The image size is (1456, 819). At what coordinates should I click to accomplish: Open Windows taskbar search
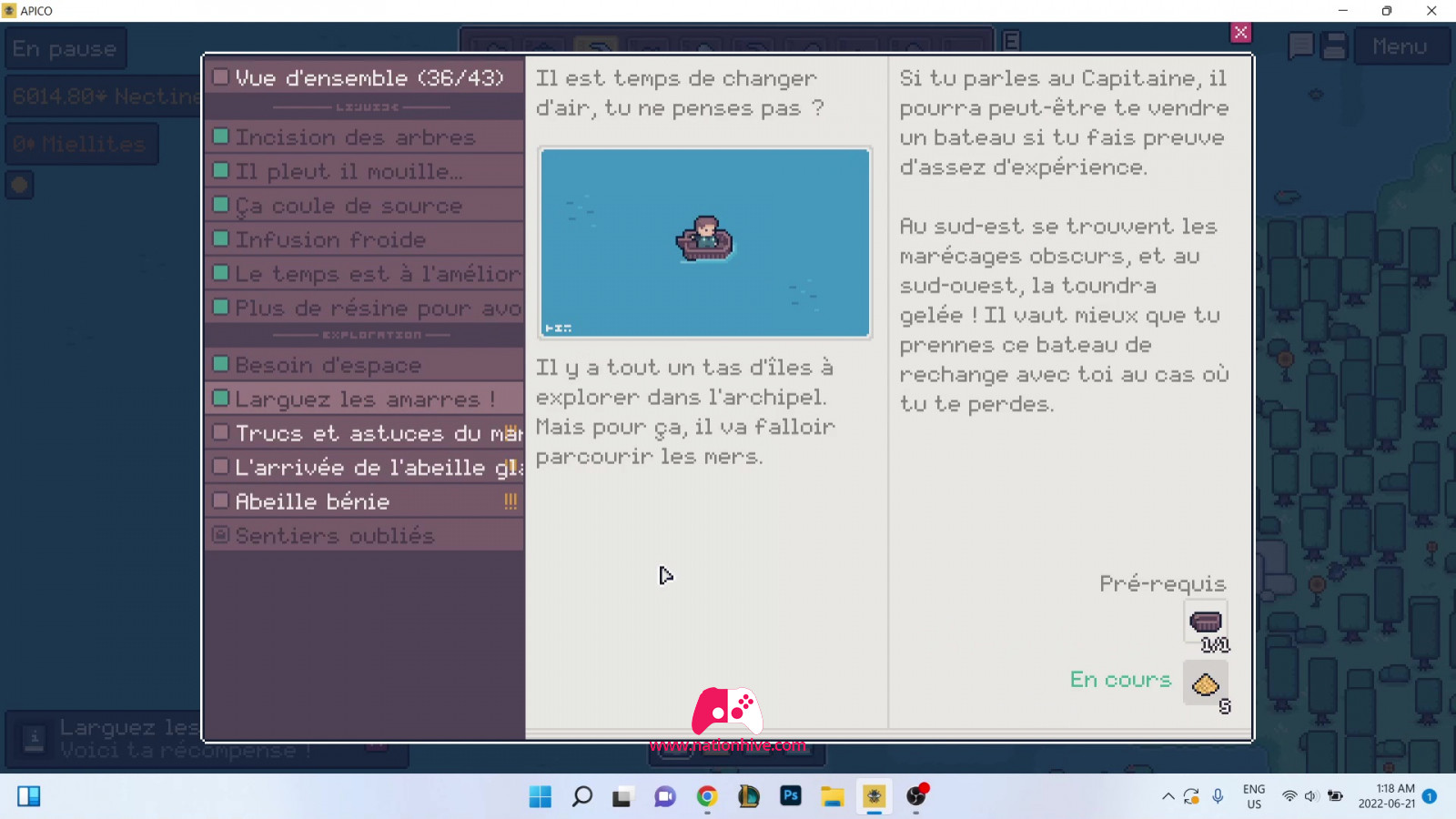(582, 797)
